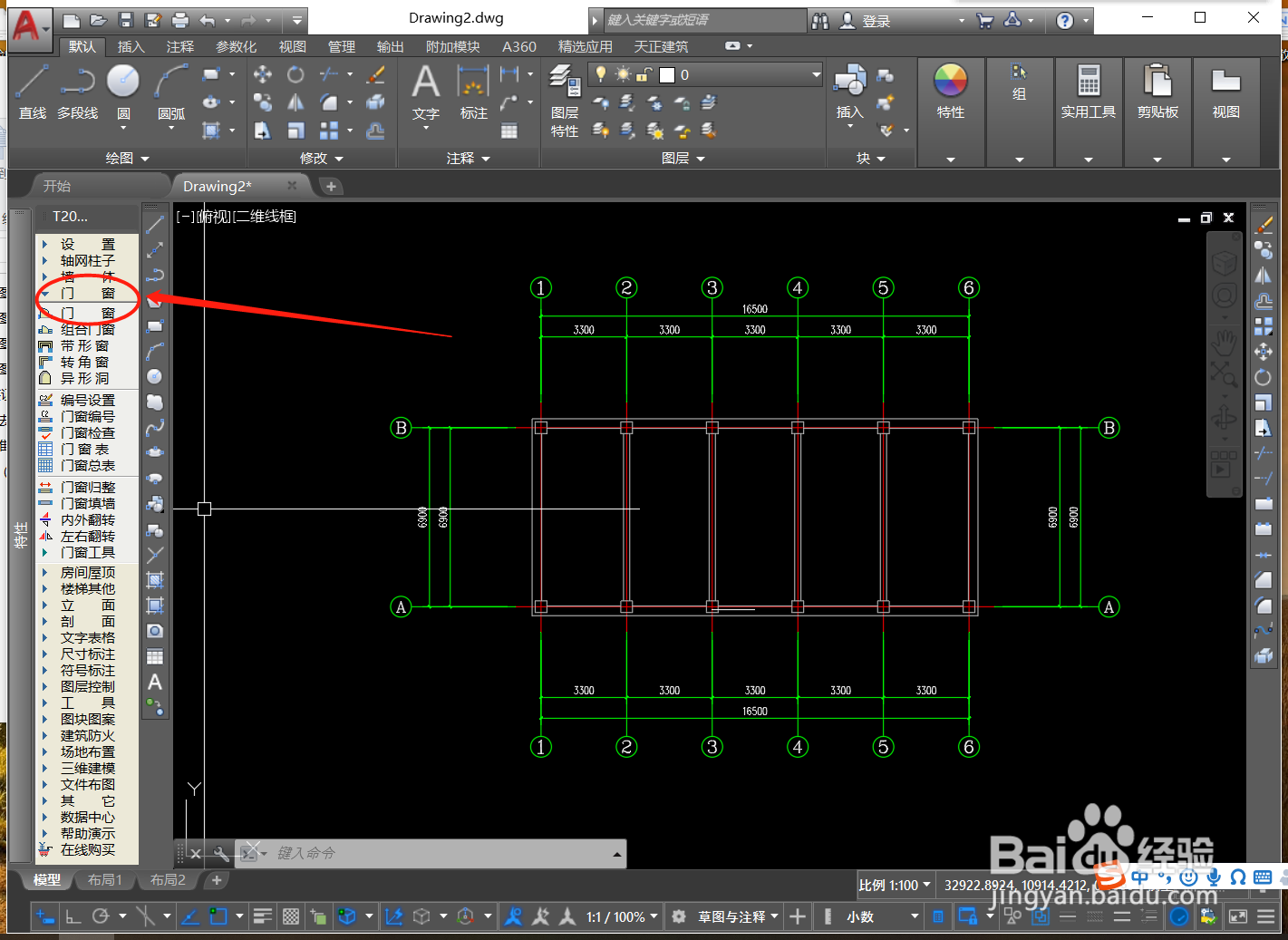Open the 小数 units dropdown
The image size is (1288, 940).
(x=882, y=916)
